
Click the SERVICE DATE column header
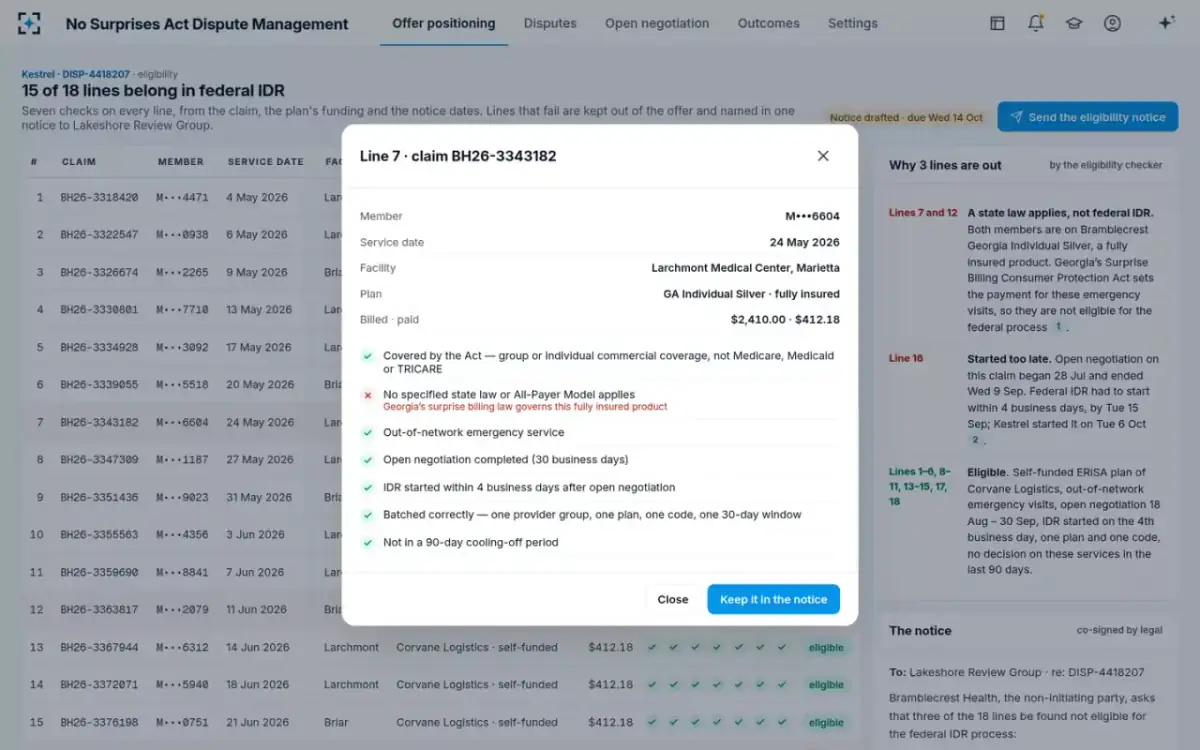[x=265, y=162]
